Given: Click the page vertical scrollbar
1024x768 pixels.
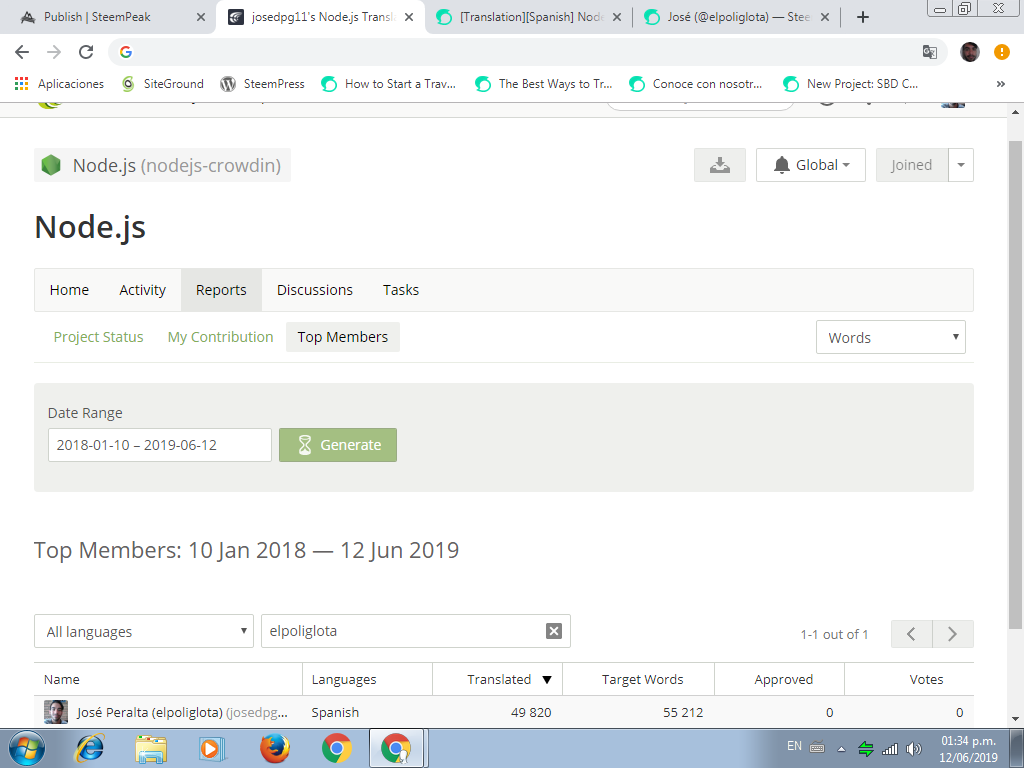Looking at the screenshot, I should point(1016,385).
